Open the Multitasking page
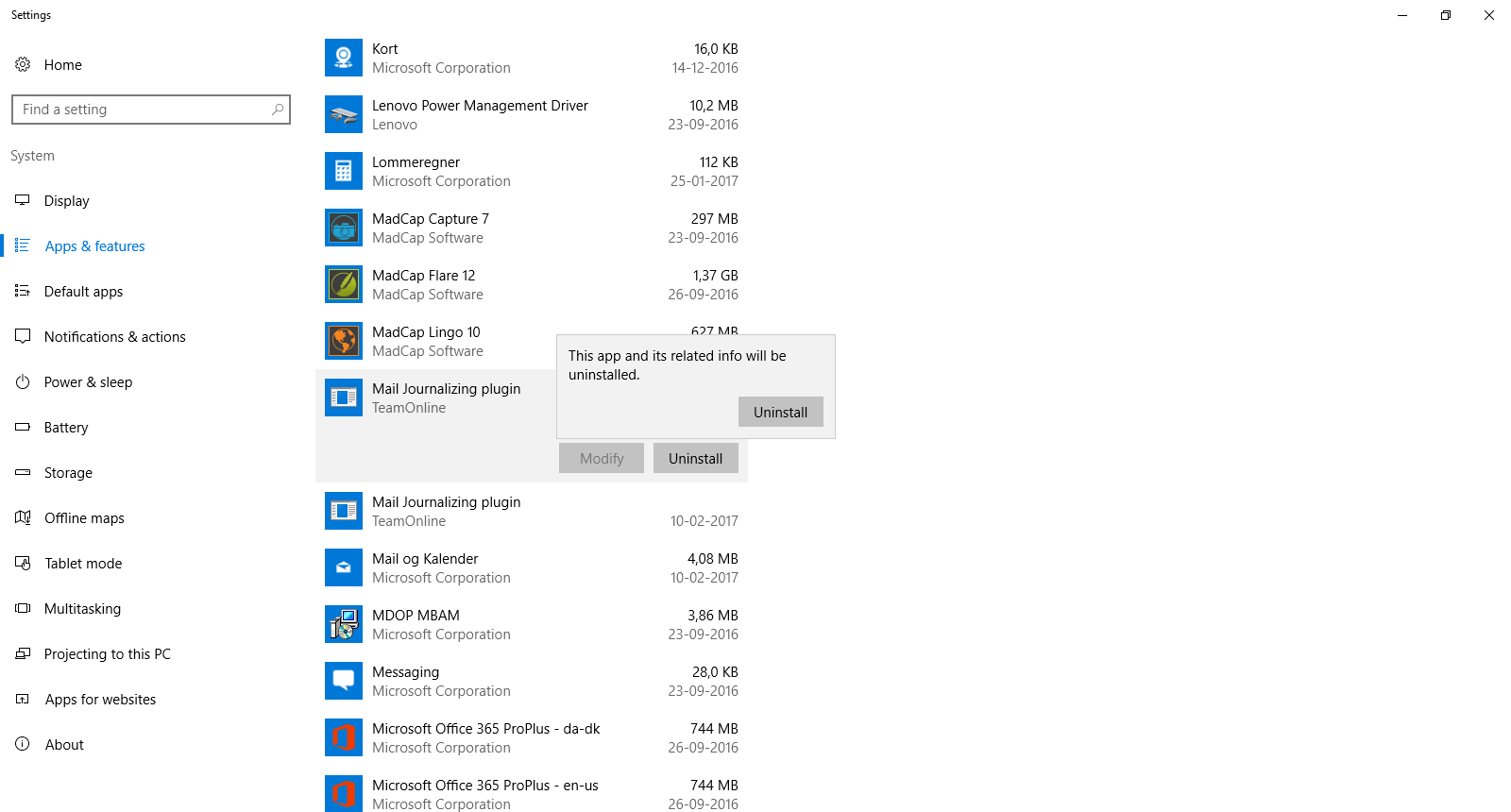Screen dimensions: 1511x812 point(151,608)
